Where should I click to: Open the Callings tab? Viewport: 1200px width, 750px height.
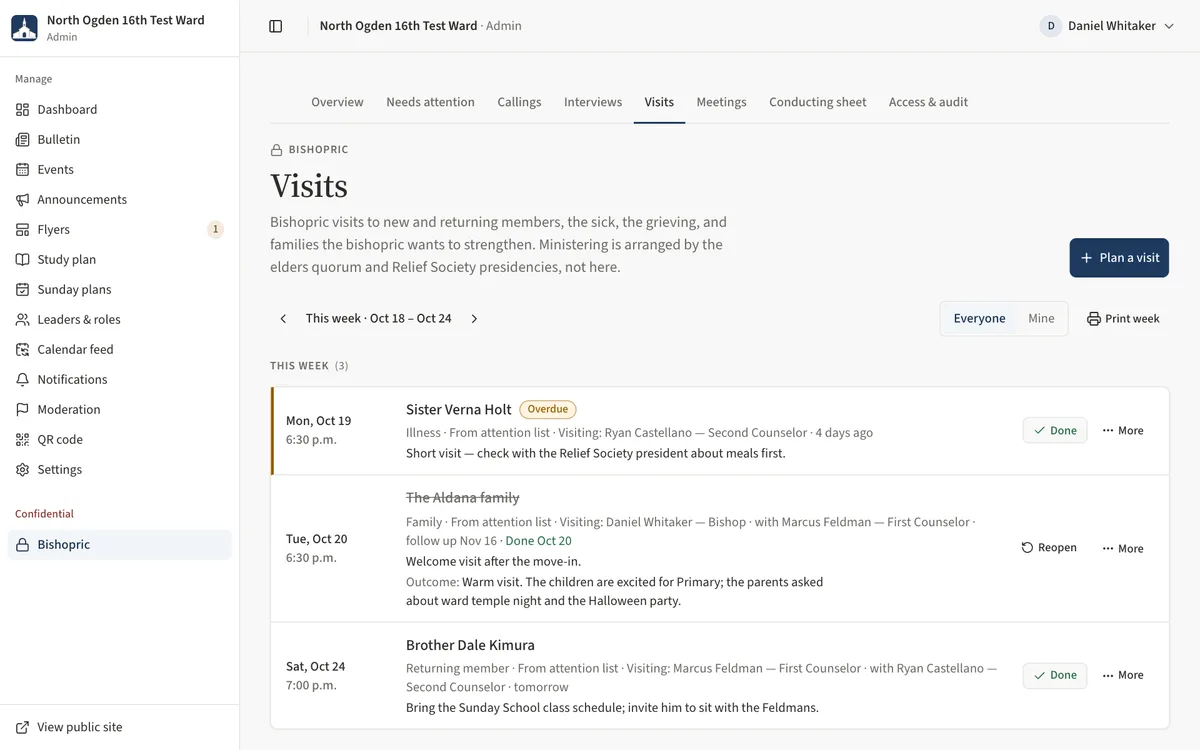tap(519, 102)
